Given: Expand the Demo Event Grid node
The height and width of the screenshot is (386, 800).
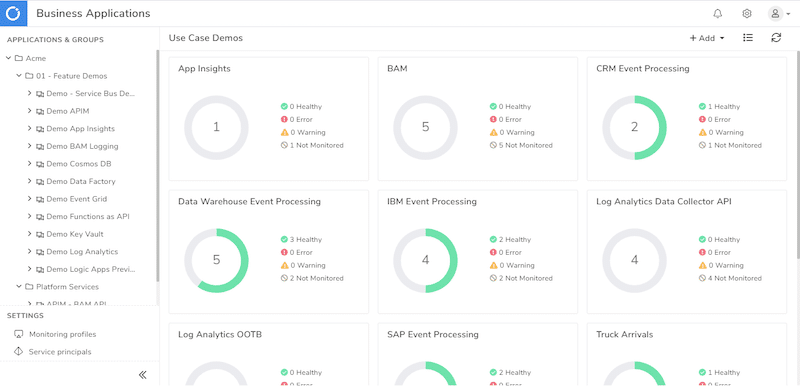Looking at the screenshot, I should click(x=30, y=199).
